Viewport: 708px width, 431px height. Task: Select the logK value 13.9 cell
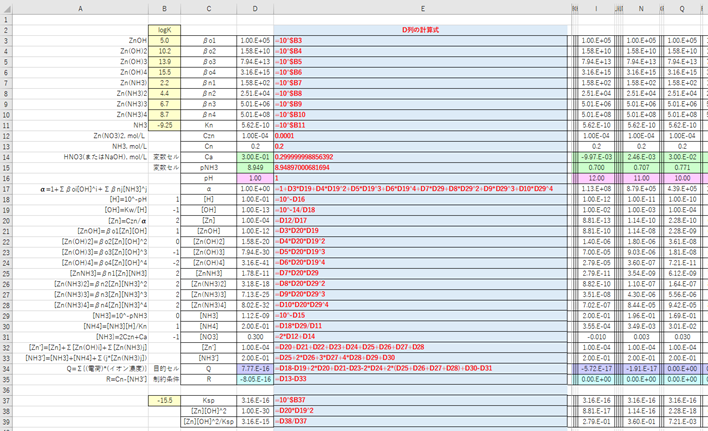(164, 62)
